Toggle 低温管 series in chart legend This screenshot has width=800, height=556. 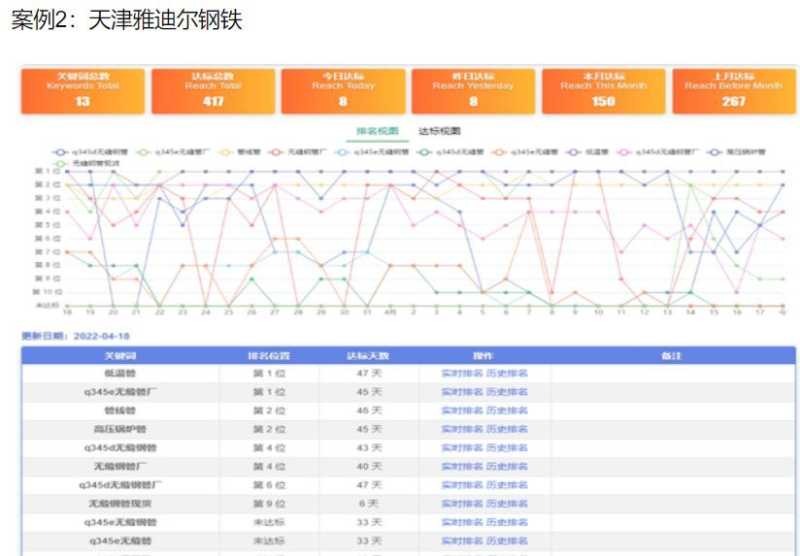click(588, 152)
